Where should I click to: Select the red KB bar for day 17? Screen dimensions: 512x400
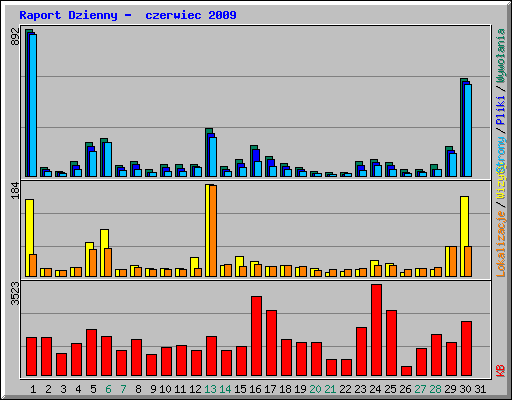[271, 343]
